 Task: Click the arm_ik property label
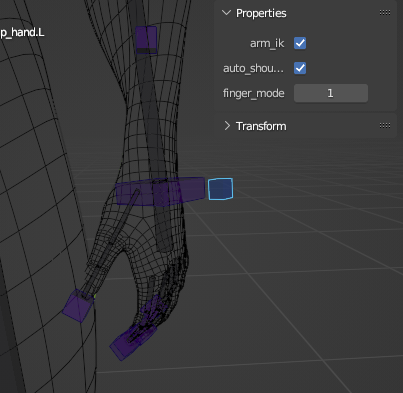click(267, 43)
